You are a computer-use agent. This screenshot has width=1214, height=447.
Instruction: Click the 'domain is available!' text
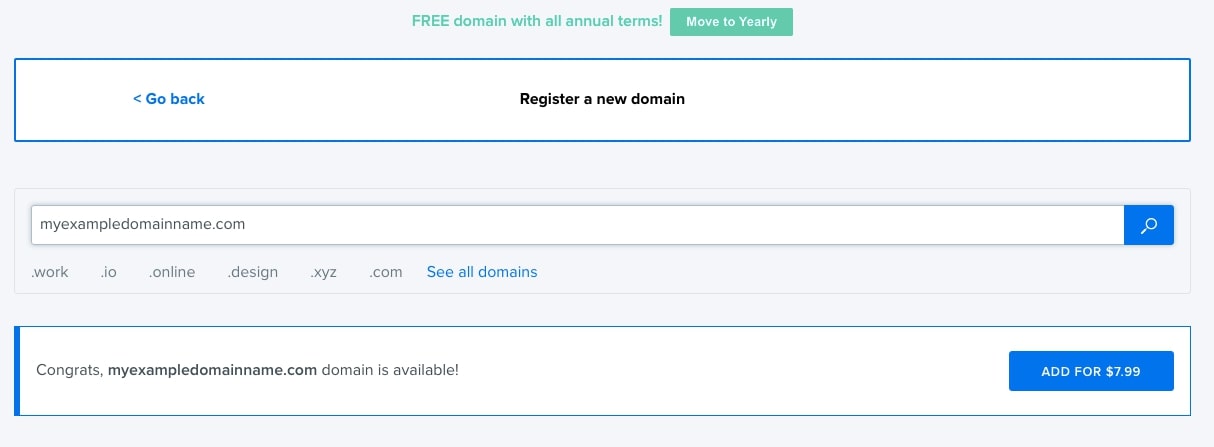pyautogui.click(x=390, y=370)
